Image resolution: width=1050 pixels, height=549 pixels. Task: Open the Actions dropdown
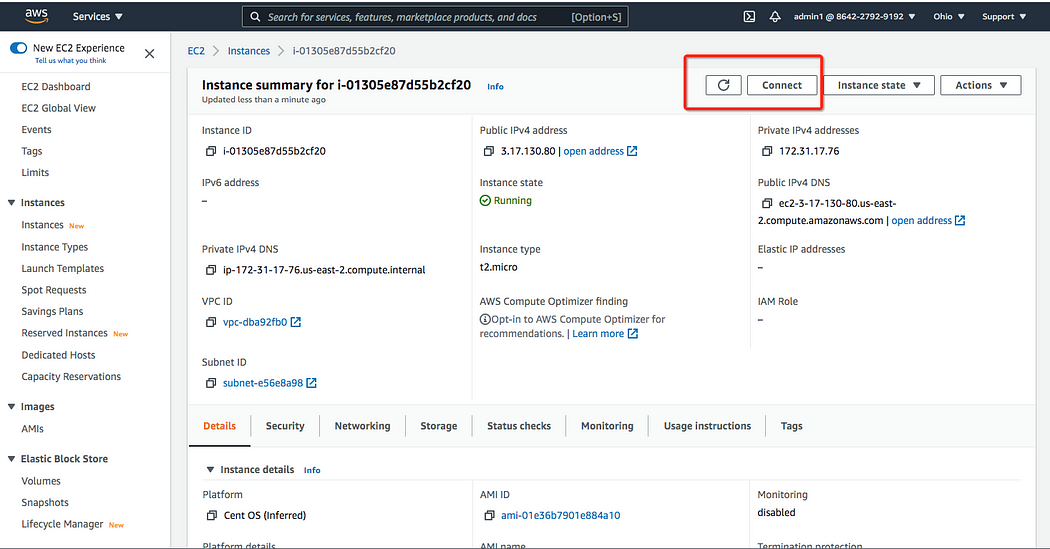[x=981, y=85]
